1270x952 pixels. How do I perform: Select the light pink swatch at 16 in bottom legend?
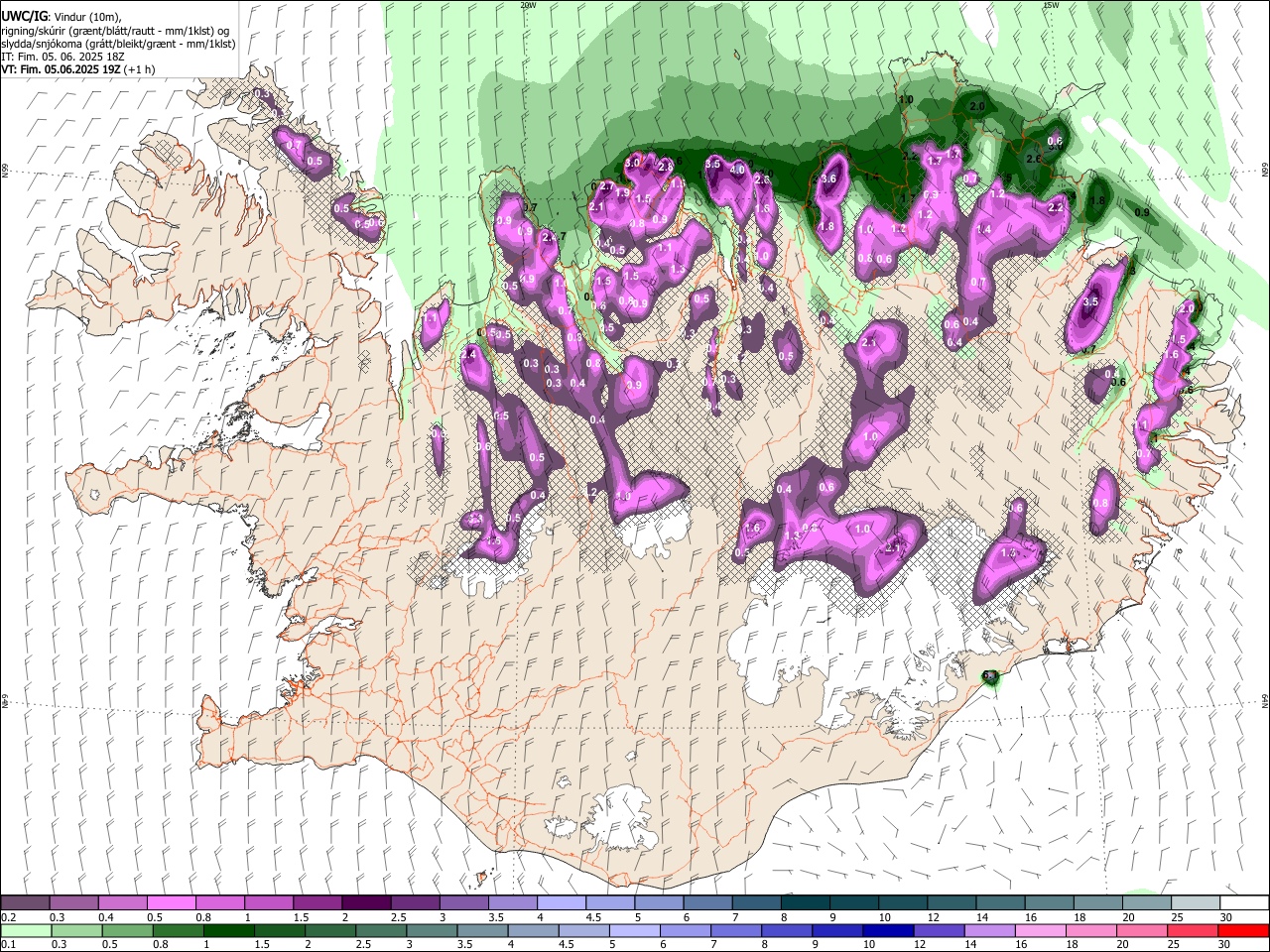coord(1040,930)
